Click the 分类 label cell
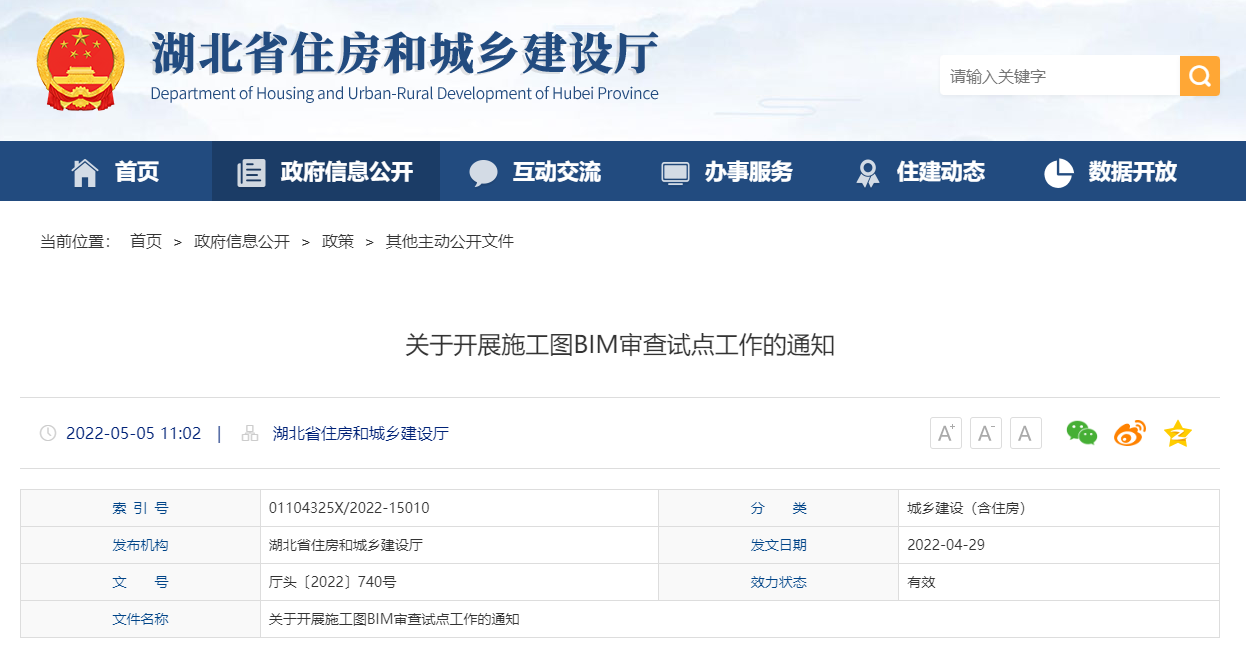The width and height of the screenshot is (1246, 659). (779, 508)
